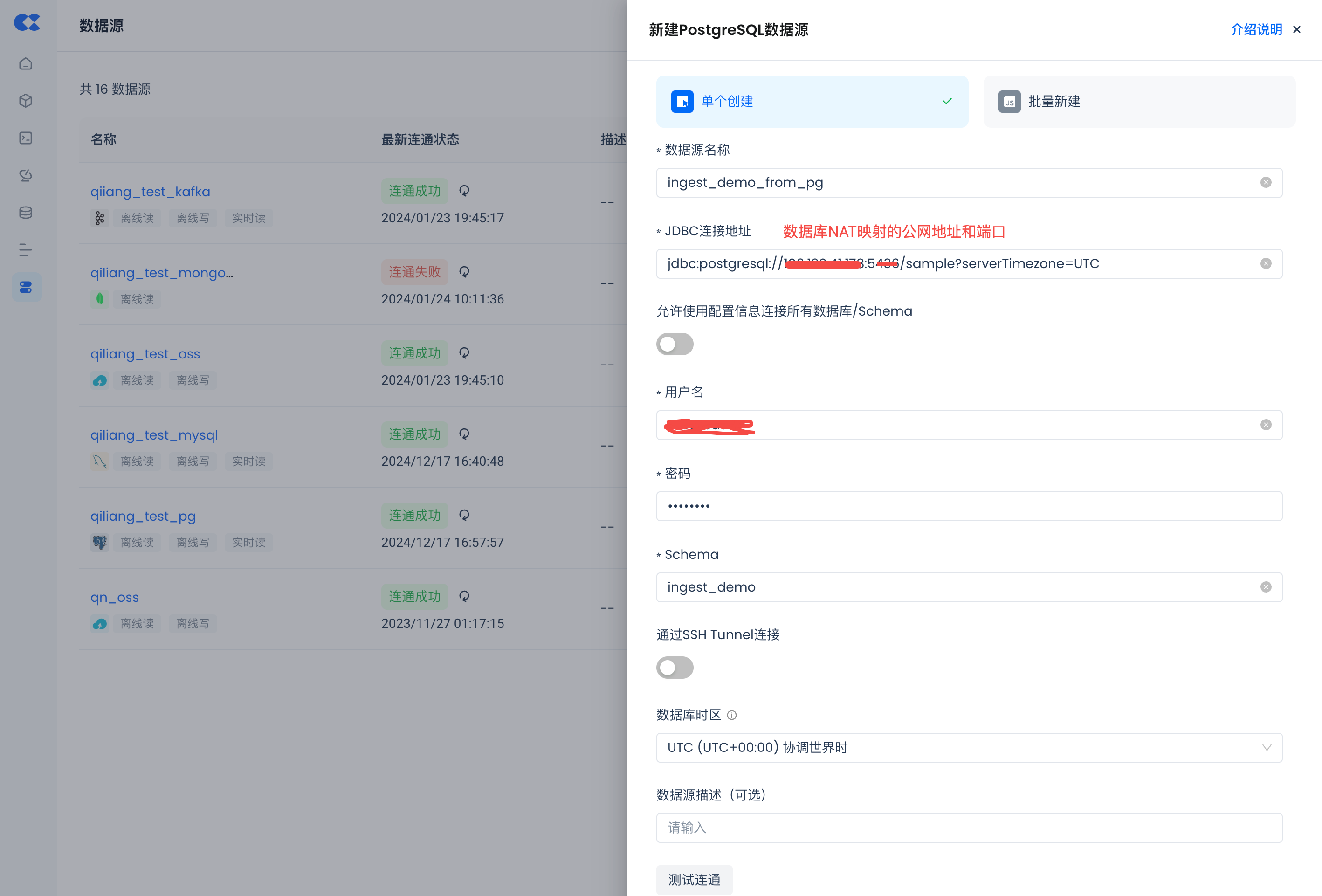Image resolution: width=1322 pixels, height=896 pixels.
Task: Enable the 通过SSH Tunnel连接 switch
Action: [x=675, y=668]
